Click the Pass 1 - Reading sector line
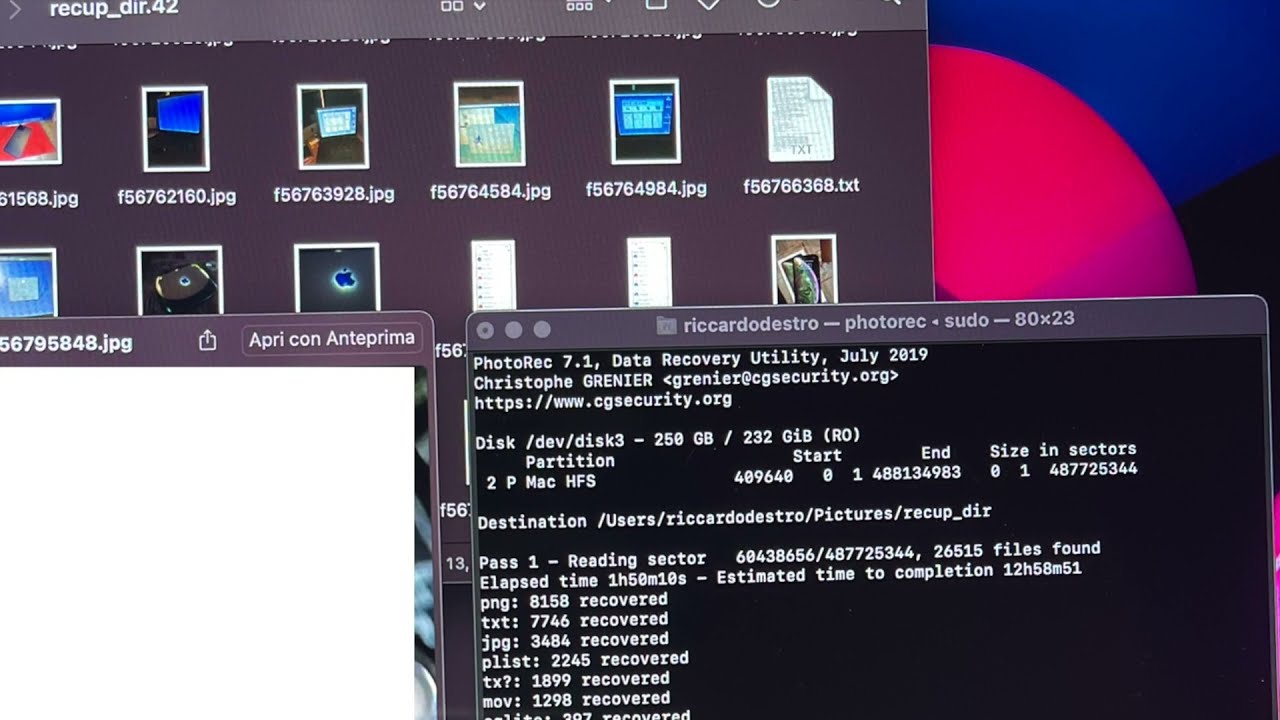The image size is (1280, 720). tap(790, 555)
